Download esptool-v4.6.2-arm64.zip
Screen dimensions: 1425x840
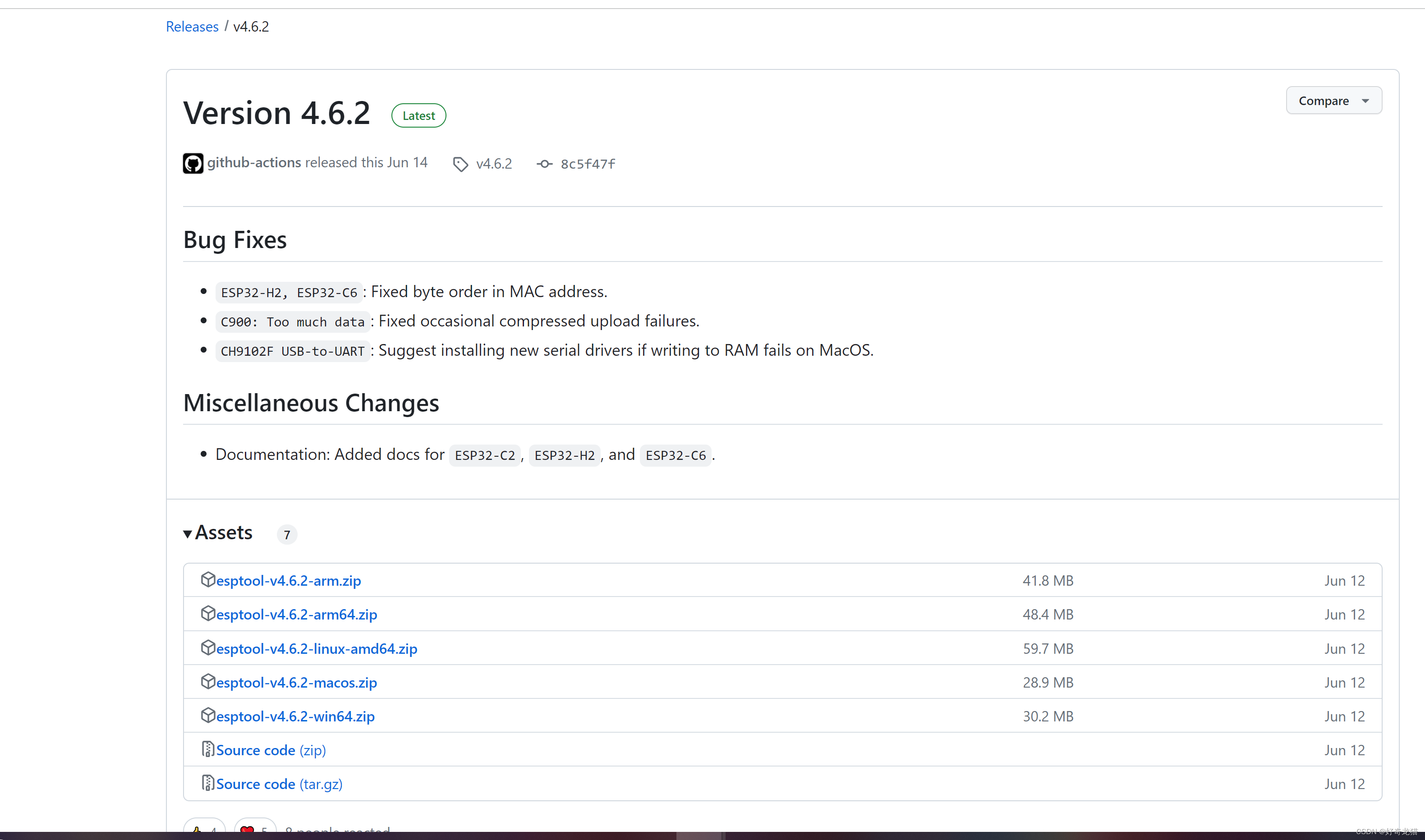297,615
